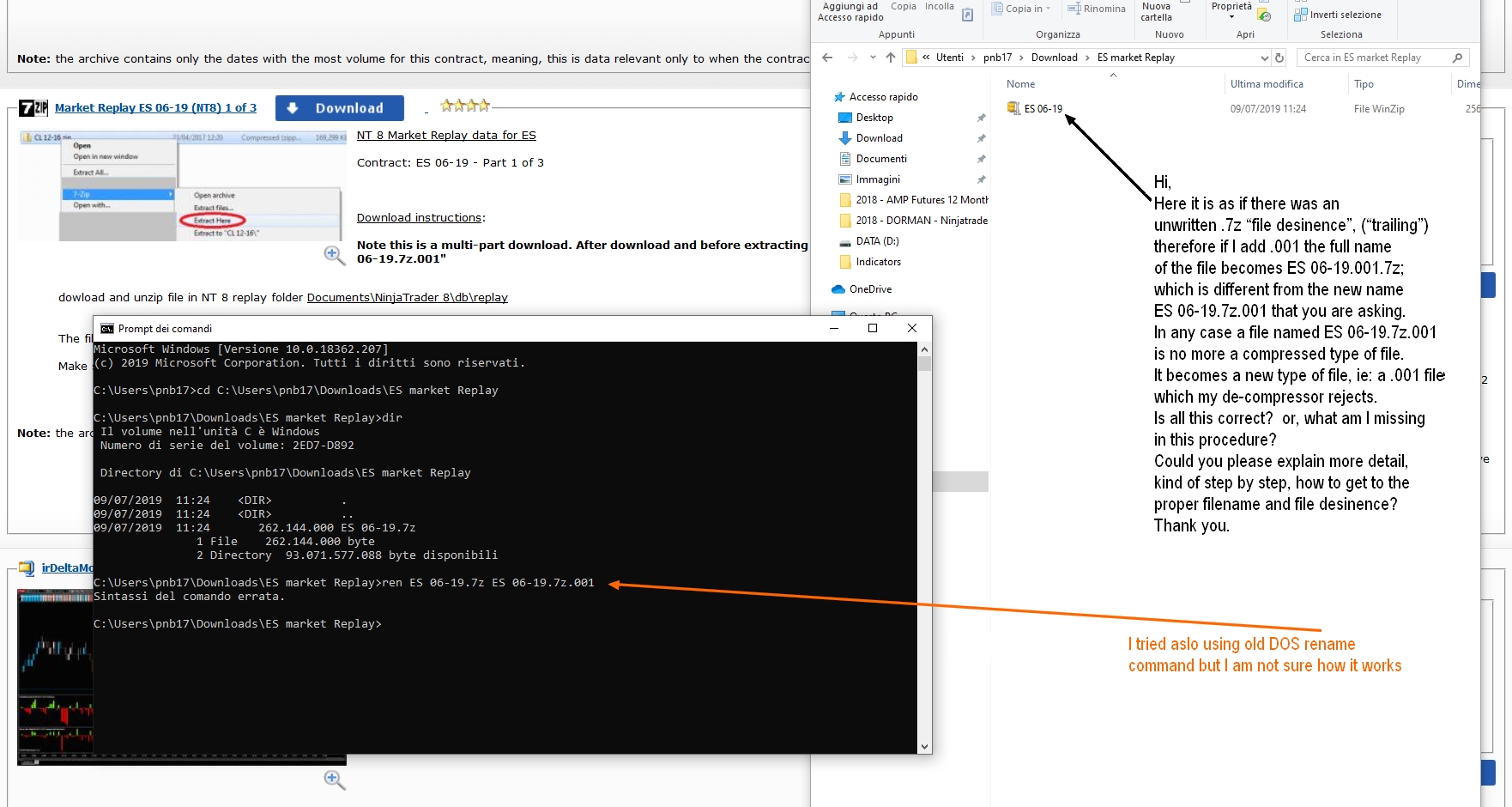Click ES market Replay in the breadcrumb
1512x807 pixels.
(1135, 58)
